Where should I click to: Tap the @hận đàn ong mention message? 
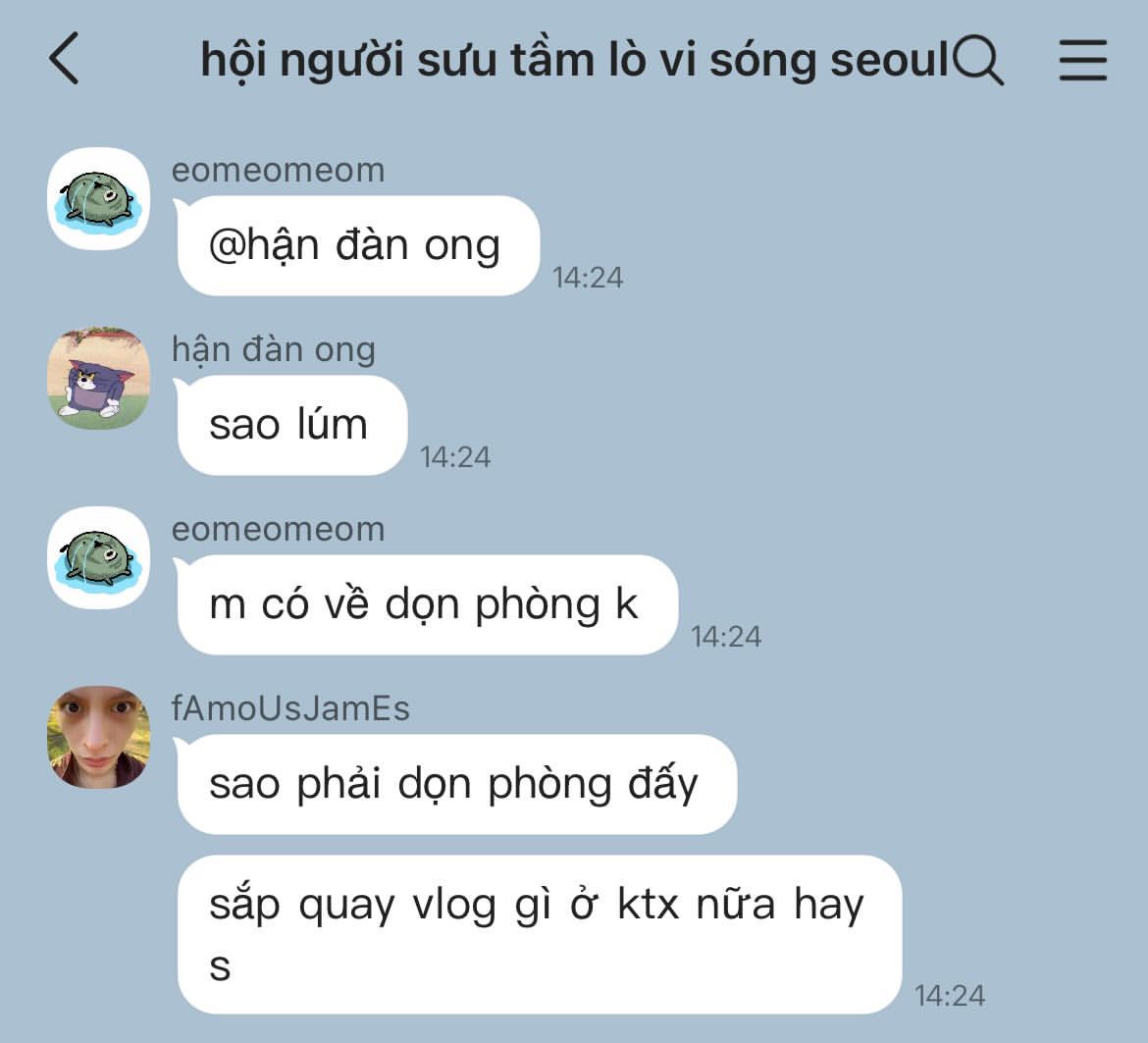pyautogui.click(x=358, y=246)
